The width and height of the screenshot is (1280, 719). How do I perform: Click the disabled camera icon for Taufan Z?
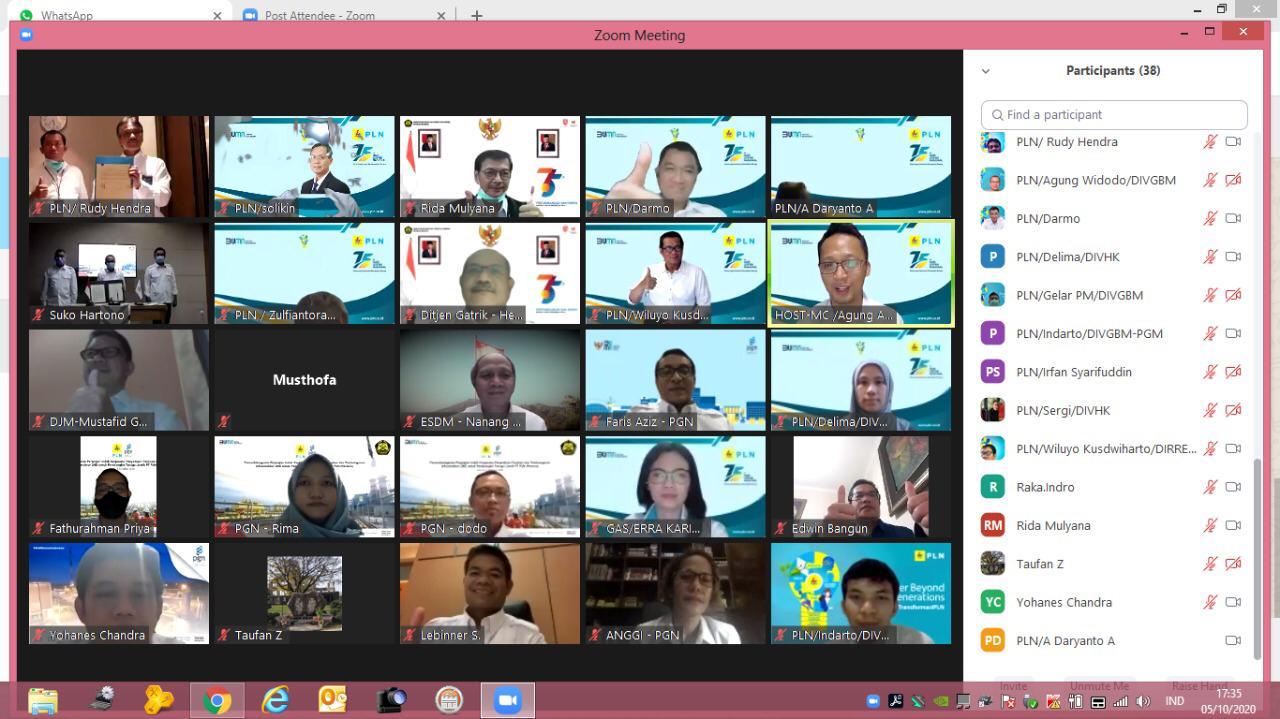pos(1233,564)
